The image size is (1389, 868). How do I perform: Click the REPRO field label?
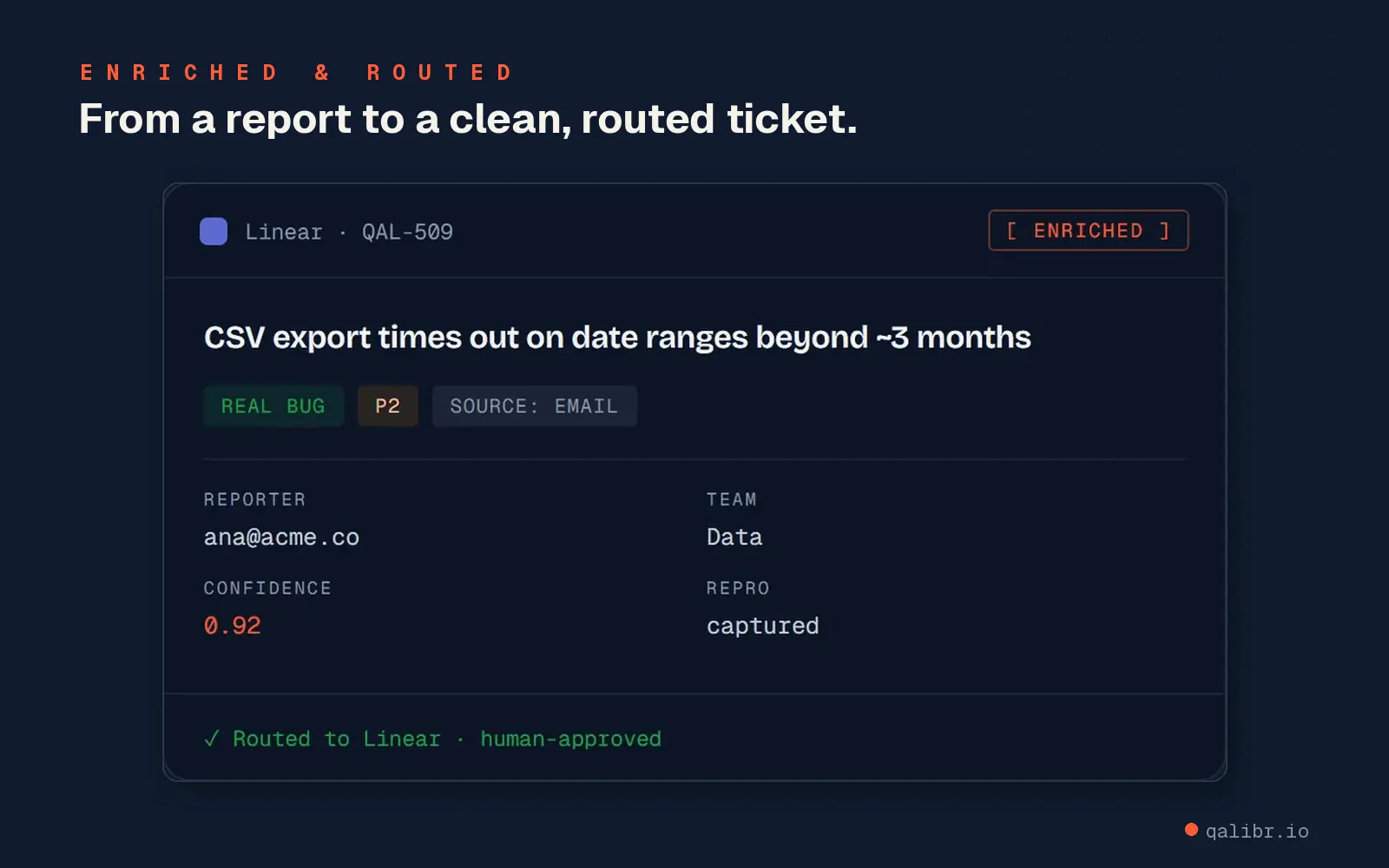point(738,589)
